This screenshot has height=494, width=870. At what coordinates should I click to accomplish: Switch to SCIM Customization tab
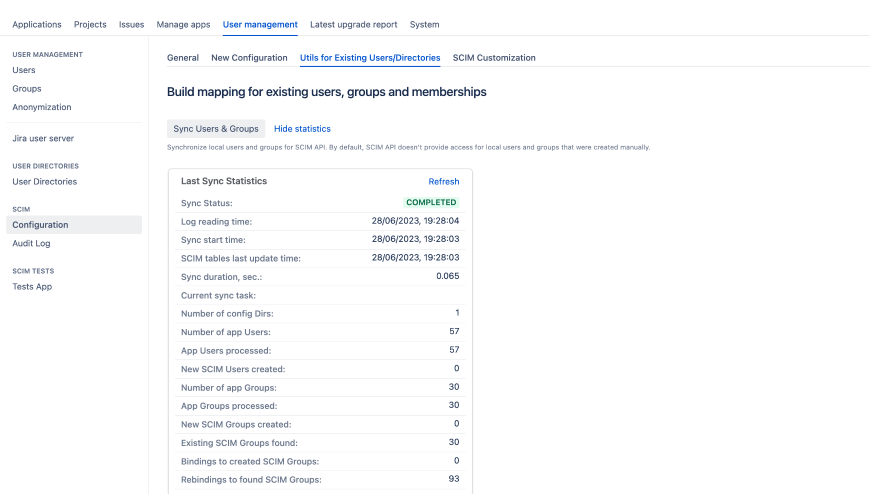point(494,58)
